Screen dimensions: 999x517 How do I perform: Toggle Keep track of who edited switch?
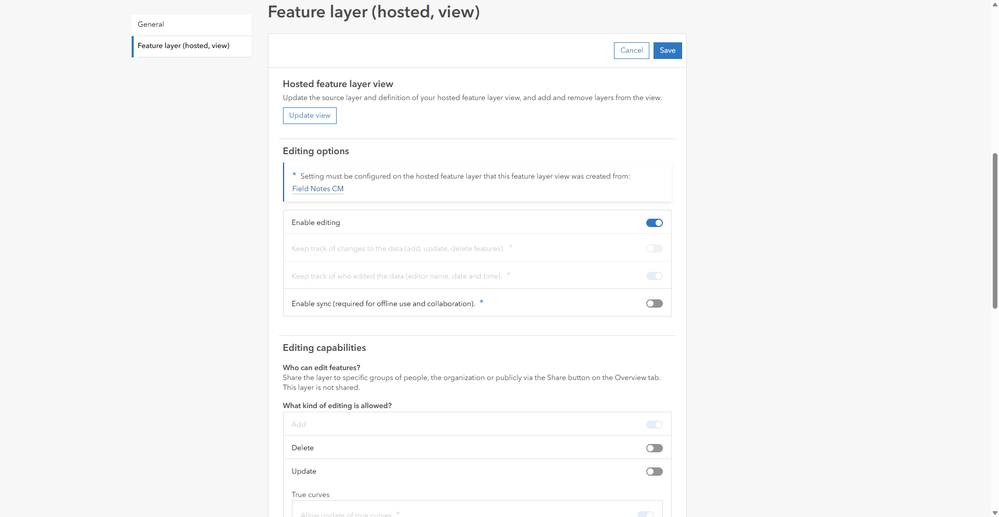point(654,276)
